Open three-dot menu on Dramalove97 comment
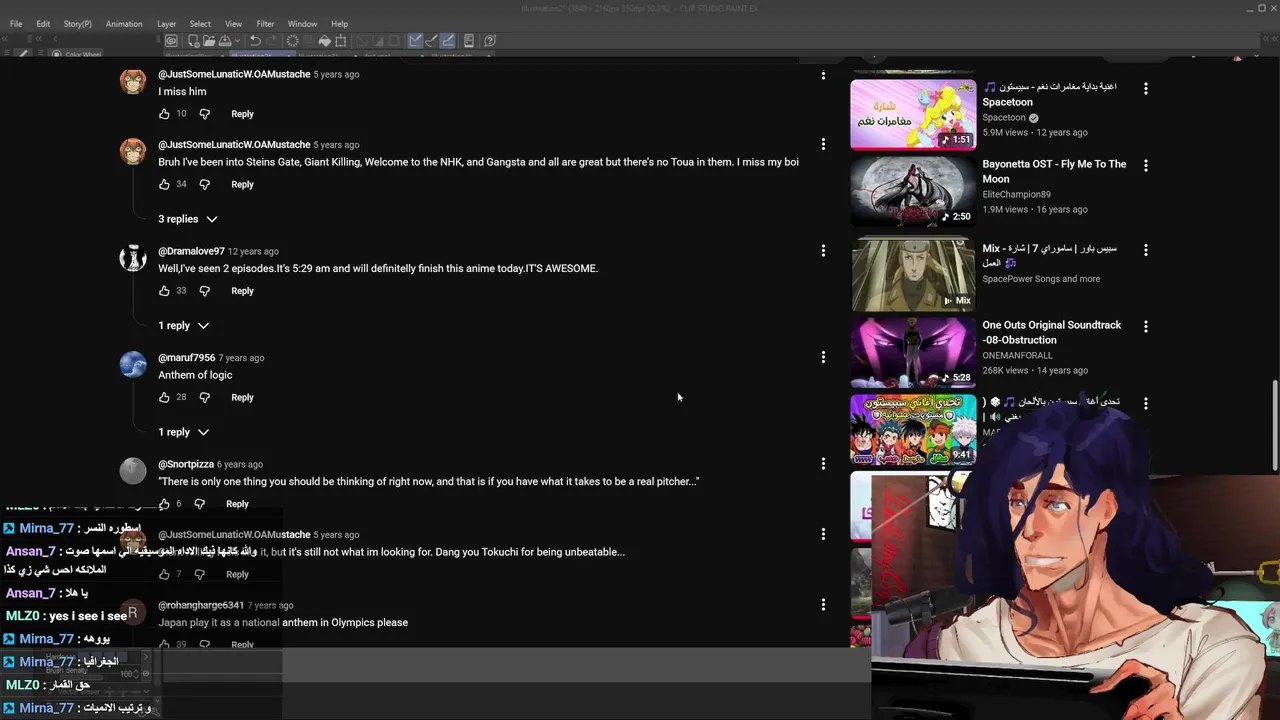This screenshot has width=1280, height=720. click(x=823, y=251)
